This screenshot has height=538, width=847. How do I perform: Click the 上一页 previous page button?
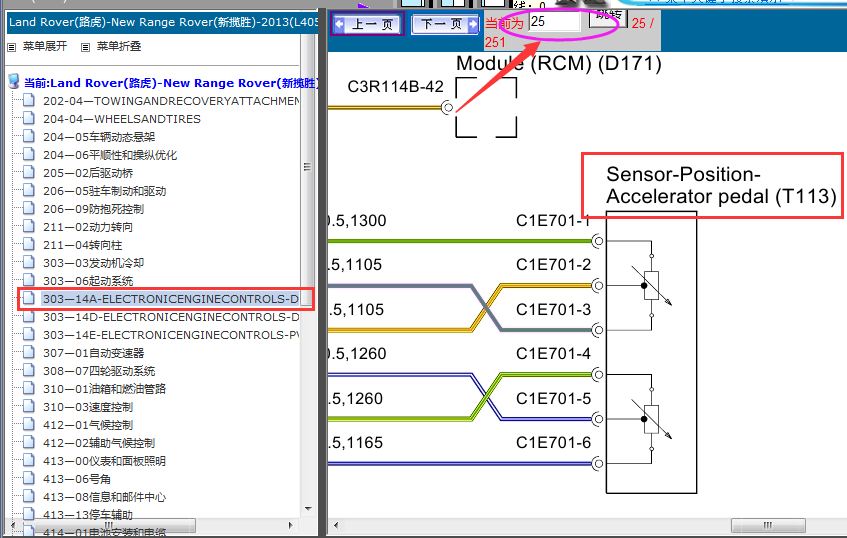click(x=367, y=24)
